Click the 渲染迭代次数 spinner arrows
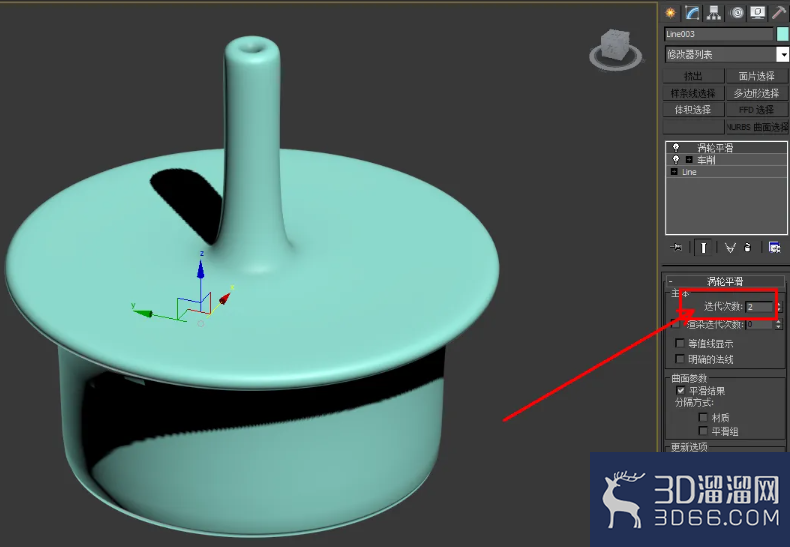 coord(779,324)
